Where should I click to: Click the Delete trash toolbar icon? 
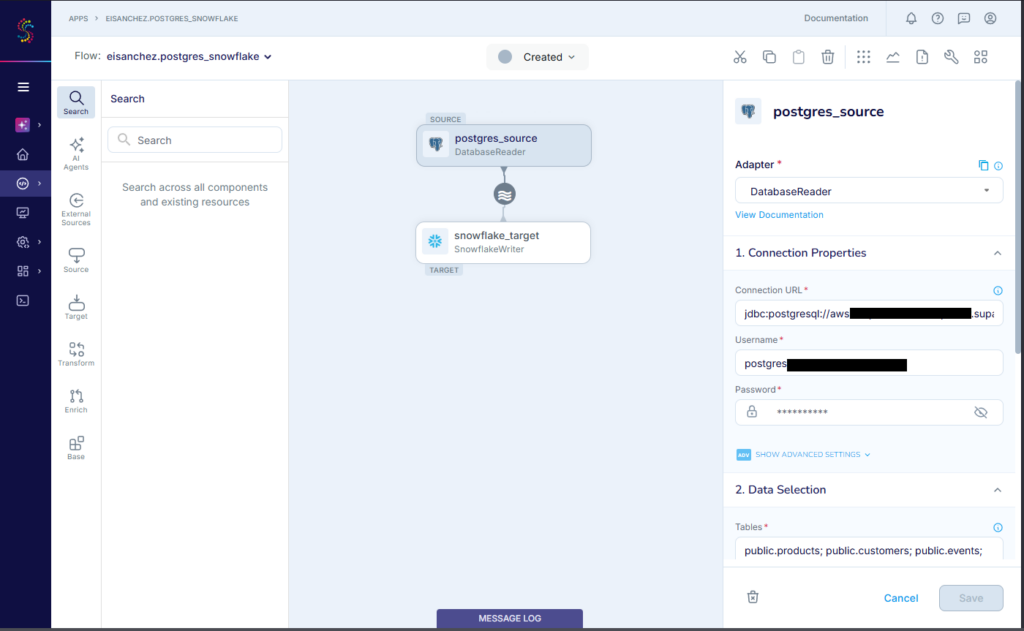point(827,57)
